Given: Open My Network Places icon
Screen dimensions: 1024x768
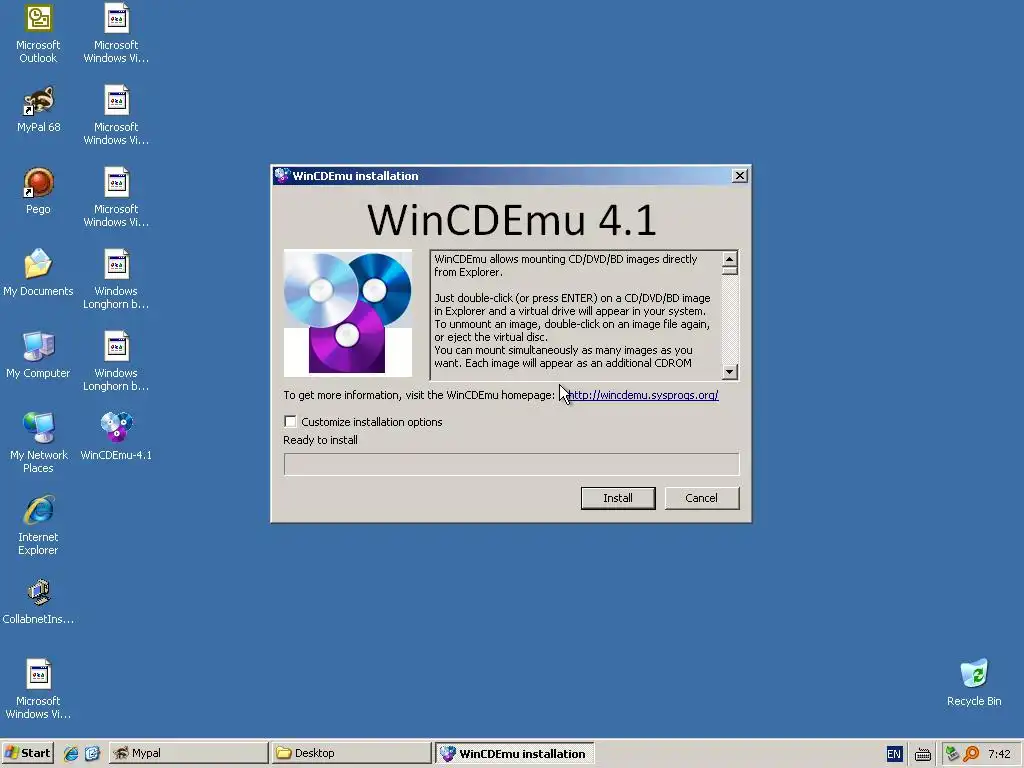Looking at the screenshot, I should [38, 443].
